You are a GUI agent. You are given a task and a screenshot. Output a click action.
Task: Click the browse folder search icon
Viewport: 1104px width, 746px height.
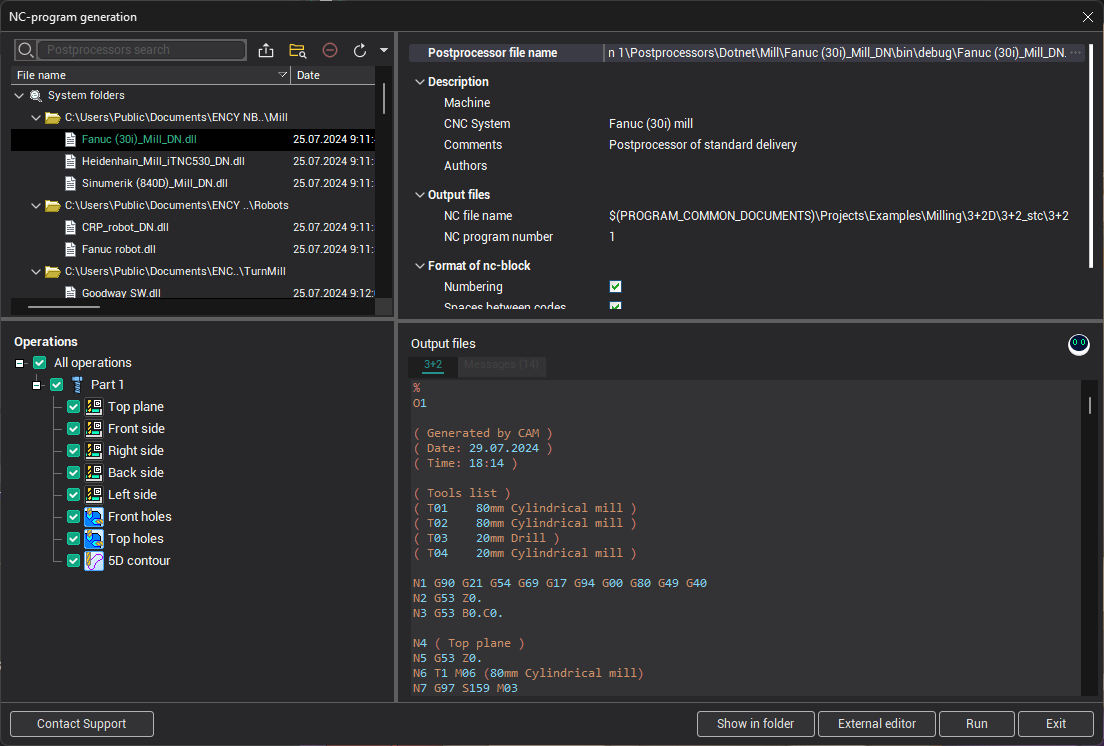tap(297, 50)
